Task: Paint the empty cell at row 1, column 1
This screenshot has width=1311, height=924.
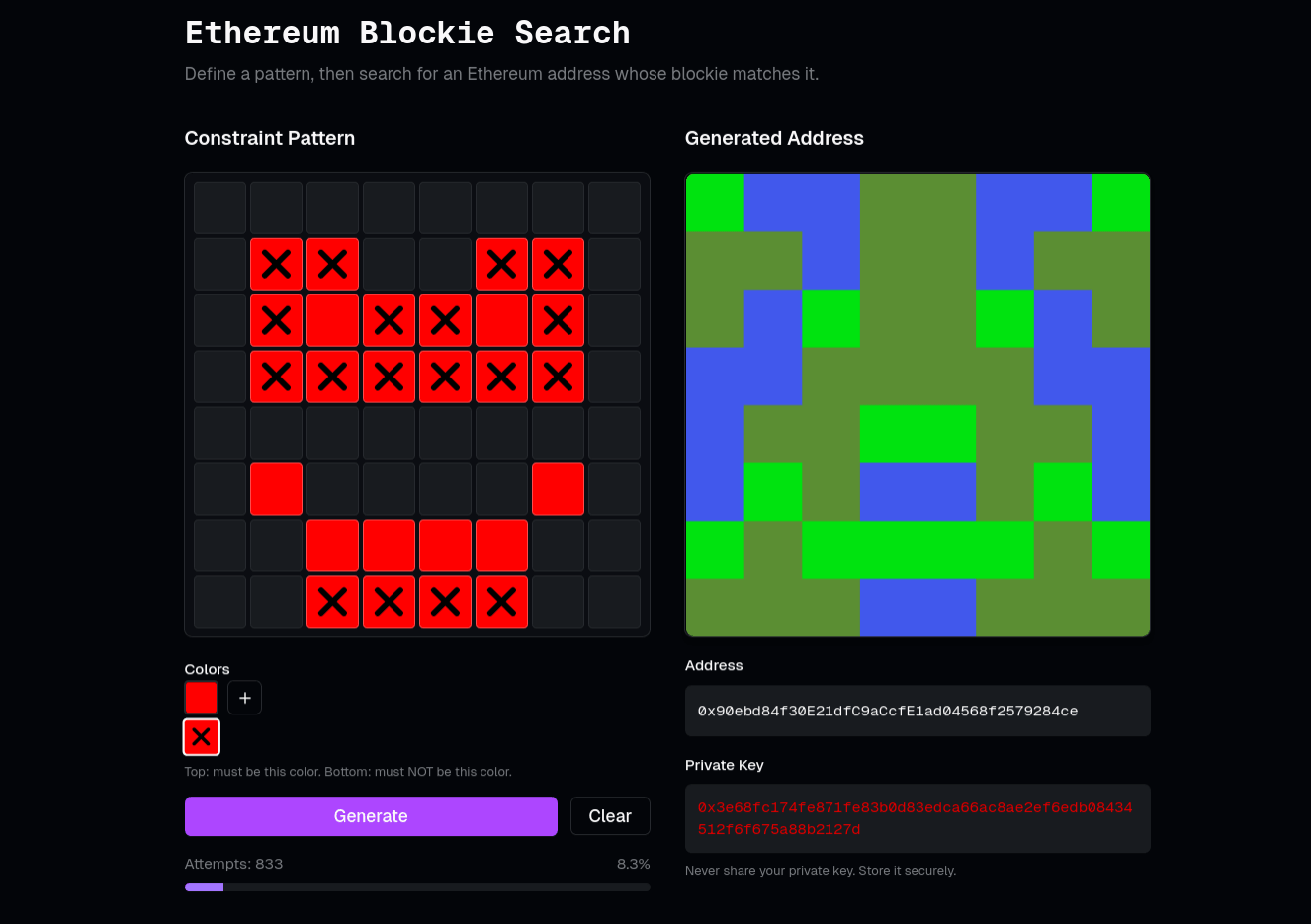Action: click(x=219, y=208)
